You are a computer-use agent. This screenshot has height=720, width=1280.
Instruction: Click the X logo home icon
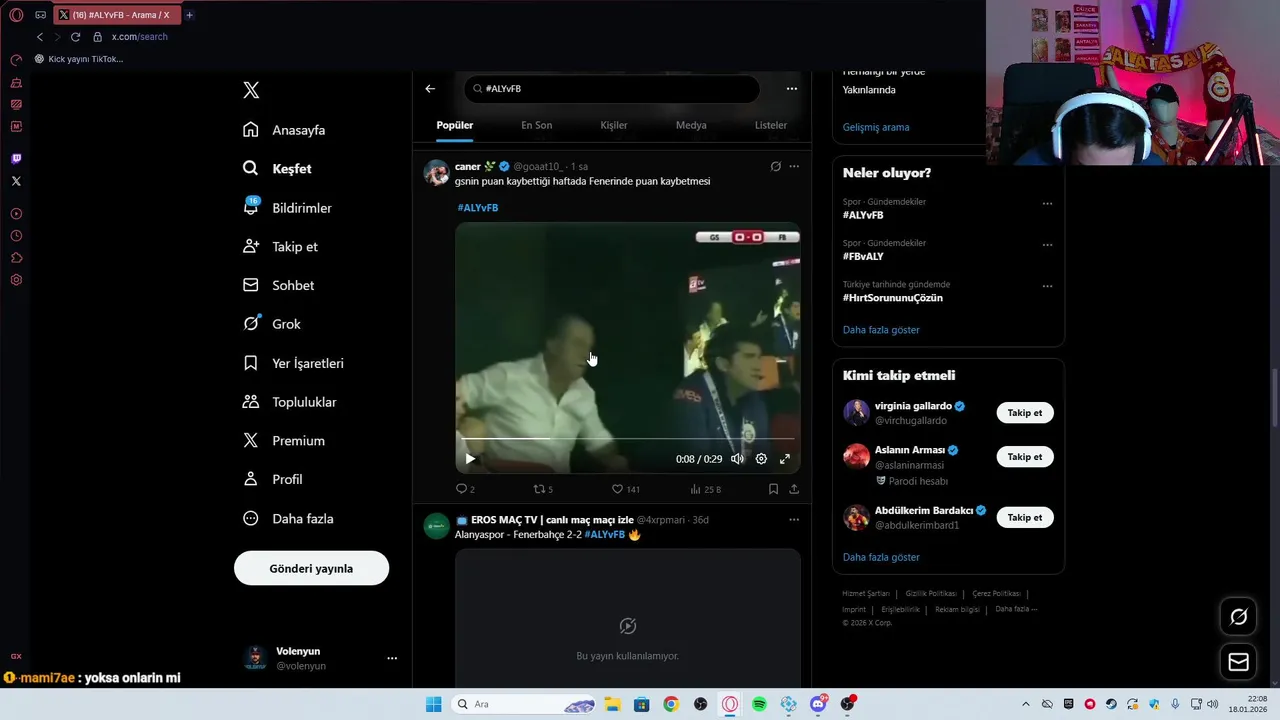pyautogui.click(x=251, y=90)
